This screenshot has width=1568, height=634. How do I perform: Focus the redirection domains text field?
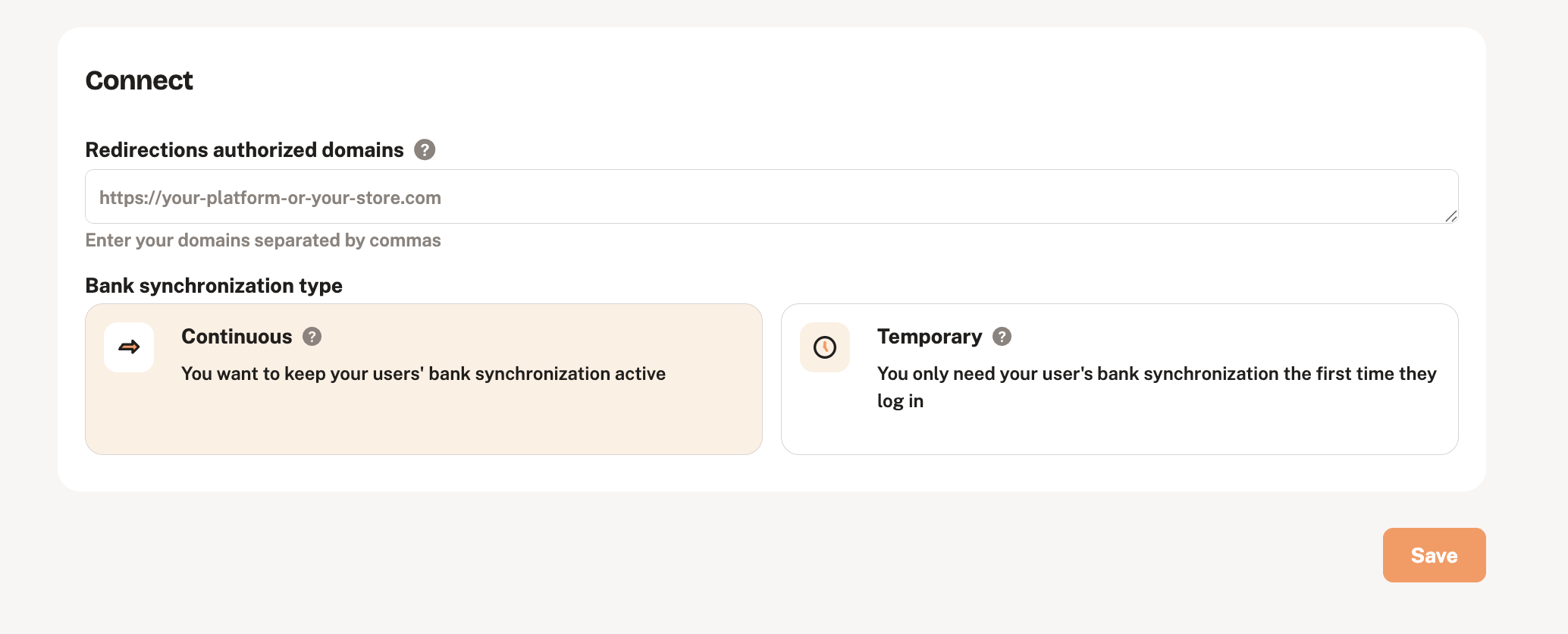[772, 196]
